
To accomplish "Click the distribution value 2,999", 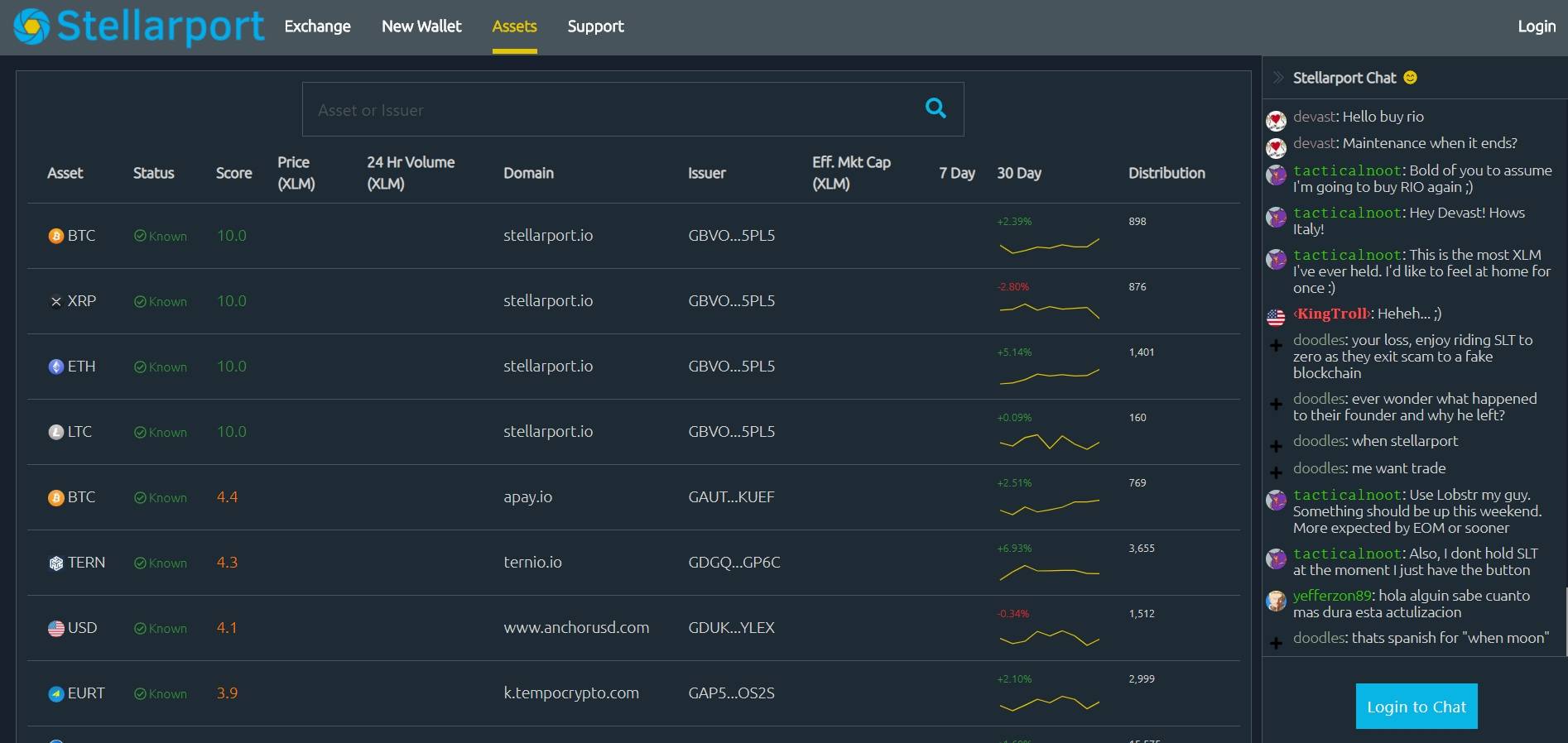I will tap(1141, 679).
